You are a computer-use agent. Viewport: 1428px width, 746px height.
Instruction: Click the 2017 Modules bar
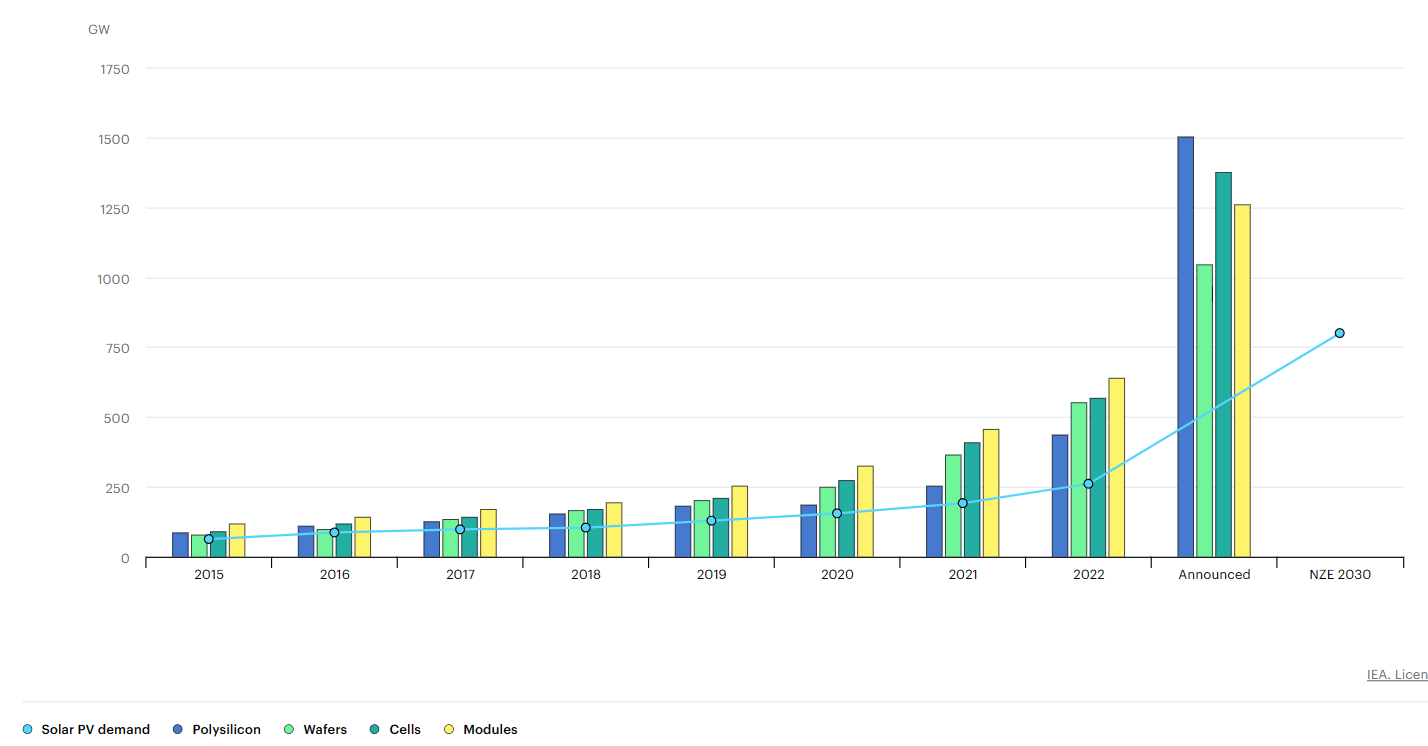[x=488, y=533]
